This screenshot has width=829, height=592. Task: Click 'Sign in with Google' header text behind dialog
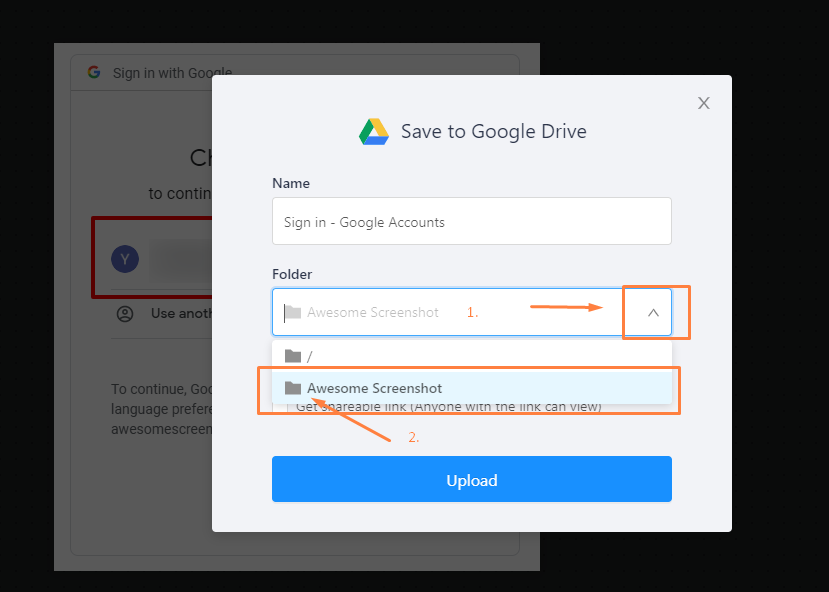click(x=172, y=73)
